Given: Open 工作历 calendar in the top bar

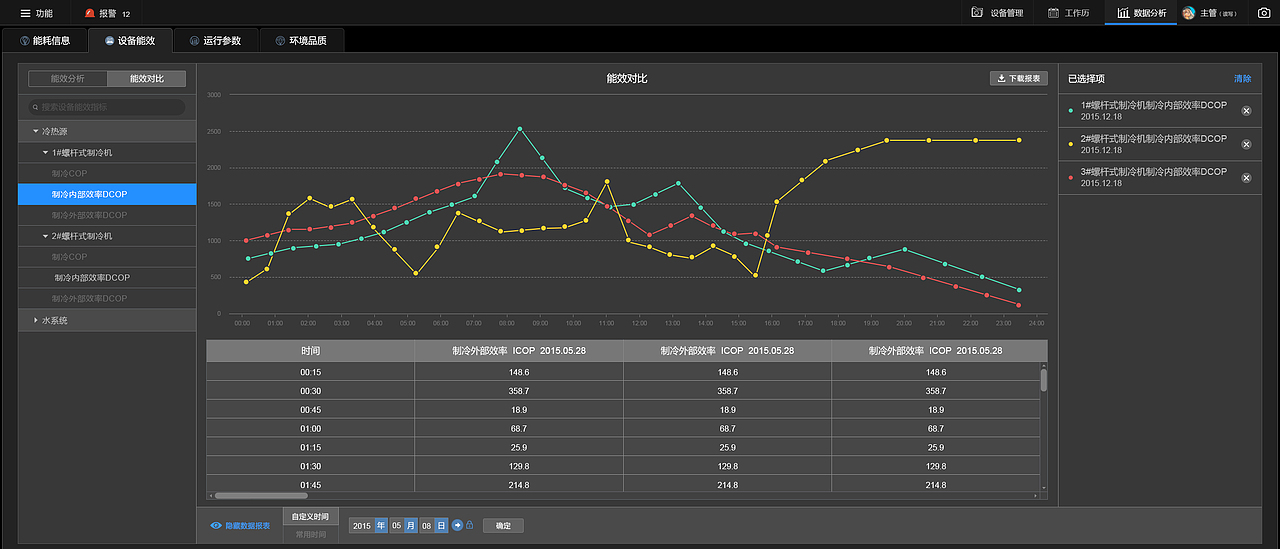Looking at the screenshot, I should click(x=1068, y=13).
